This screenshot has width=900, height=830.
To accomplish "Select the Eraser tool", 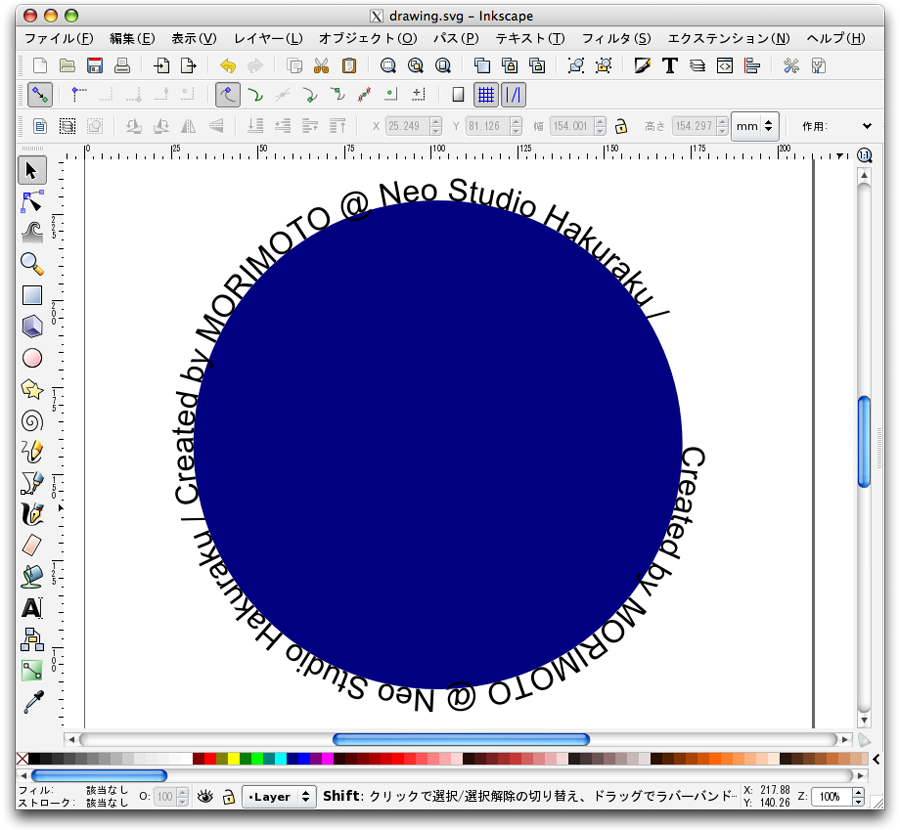I will pos(32,545).
